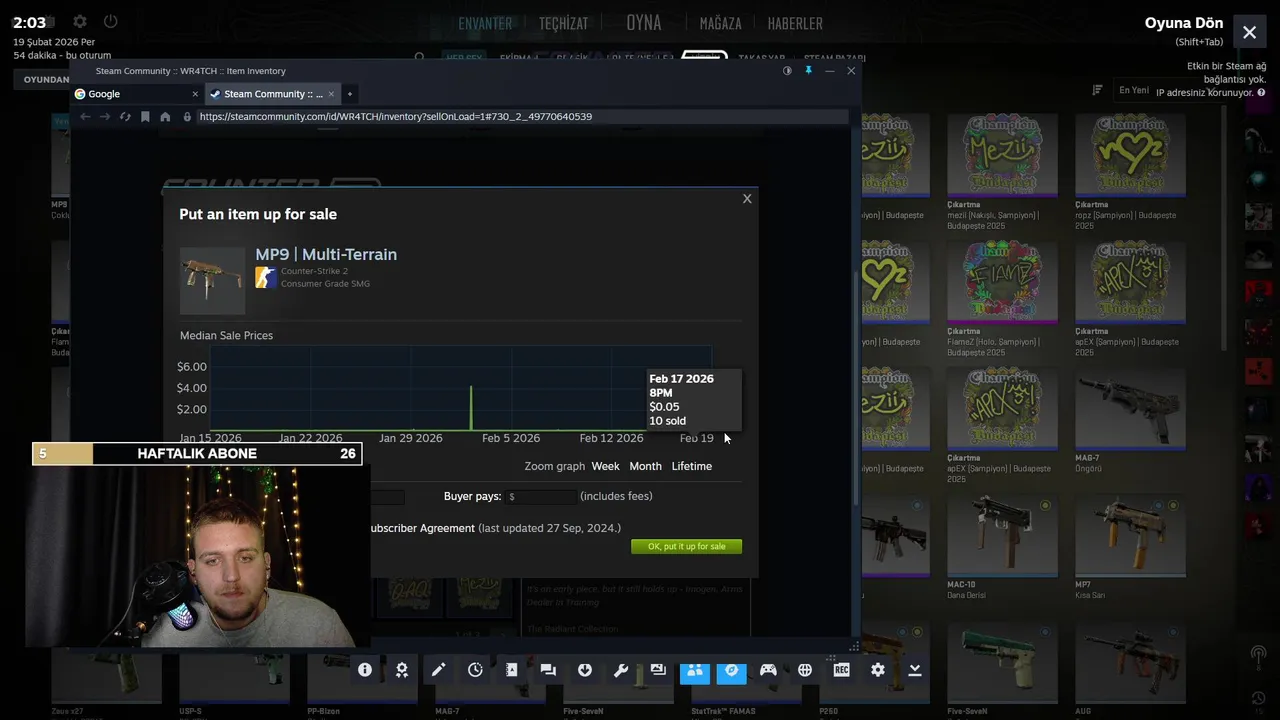
Task: Close the Put an item up for sale dialog
Action: tap(747, 199)
